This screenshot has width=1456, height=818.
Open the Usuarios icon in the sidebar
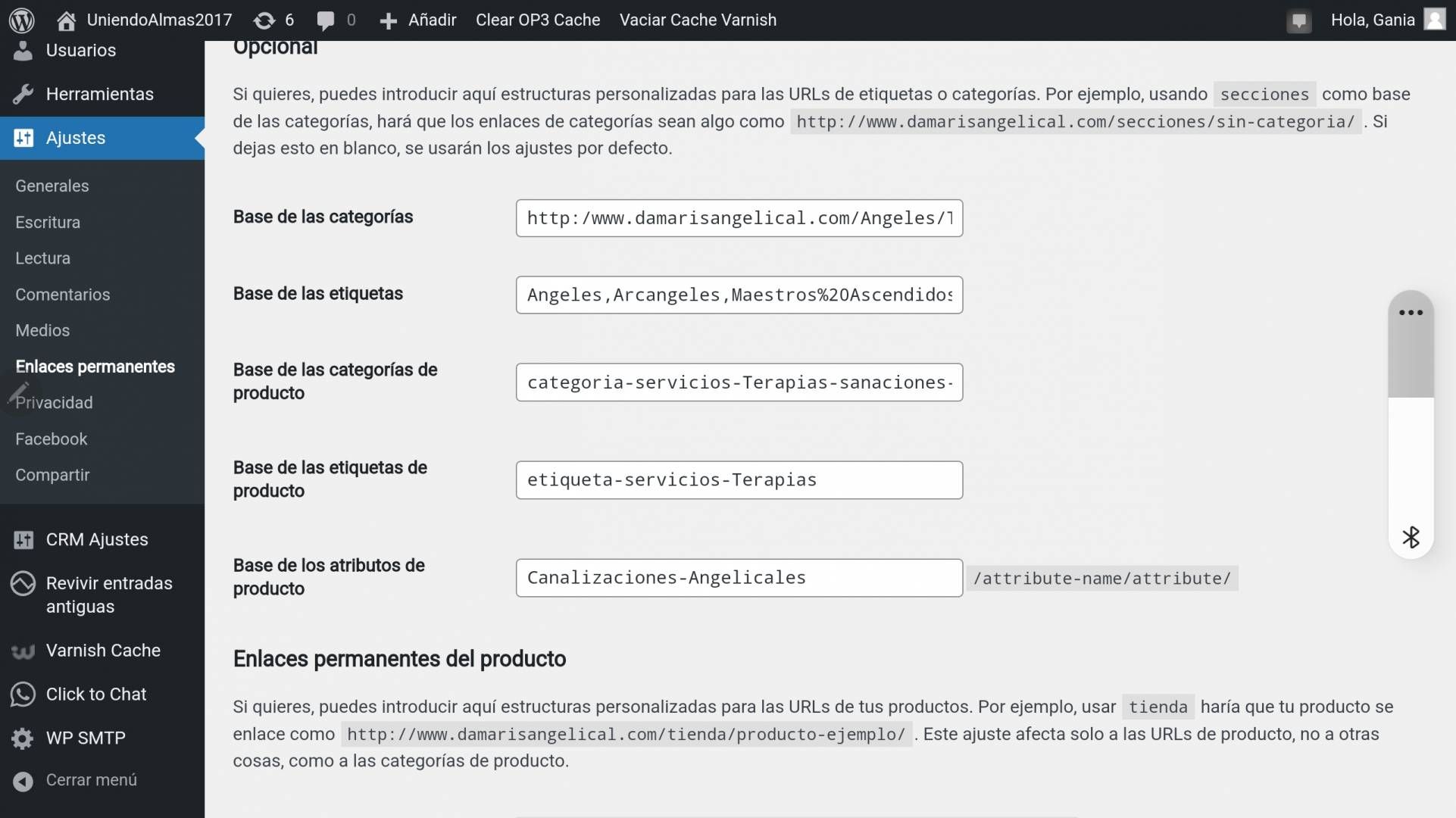(x=23, y=51)
